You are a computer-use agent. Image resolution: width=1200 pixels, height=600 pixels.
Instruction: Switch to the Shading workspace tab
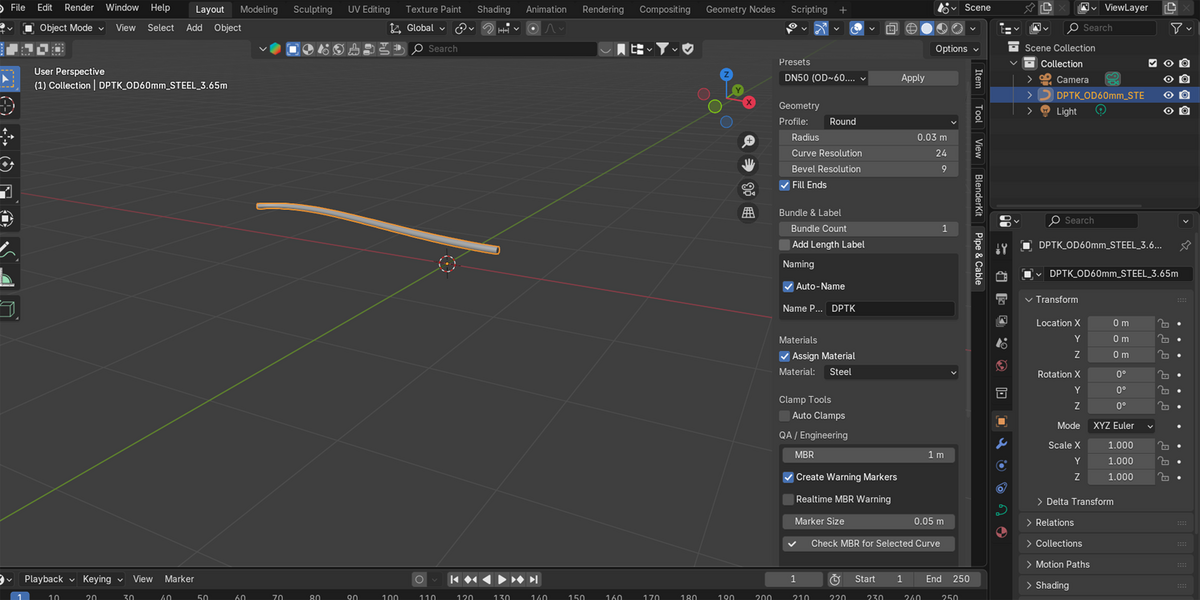(x=494, y=9)
